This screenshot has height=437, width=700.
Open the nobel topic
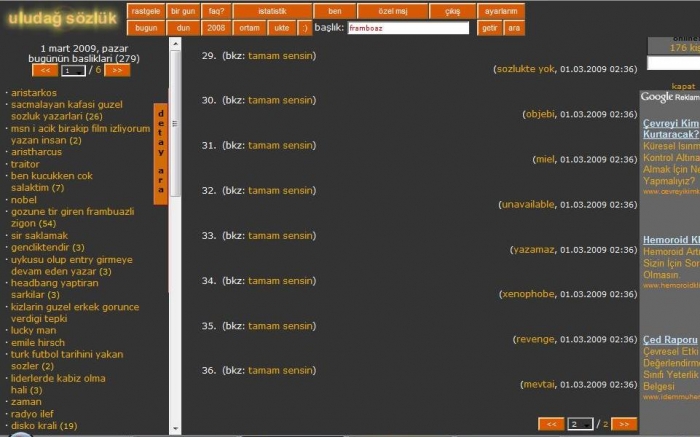click(24, 200)
